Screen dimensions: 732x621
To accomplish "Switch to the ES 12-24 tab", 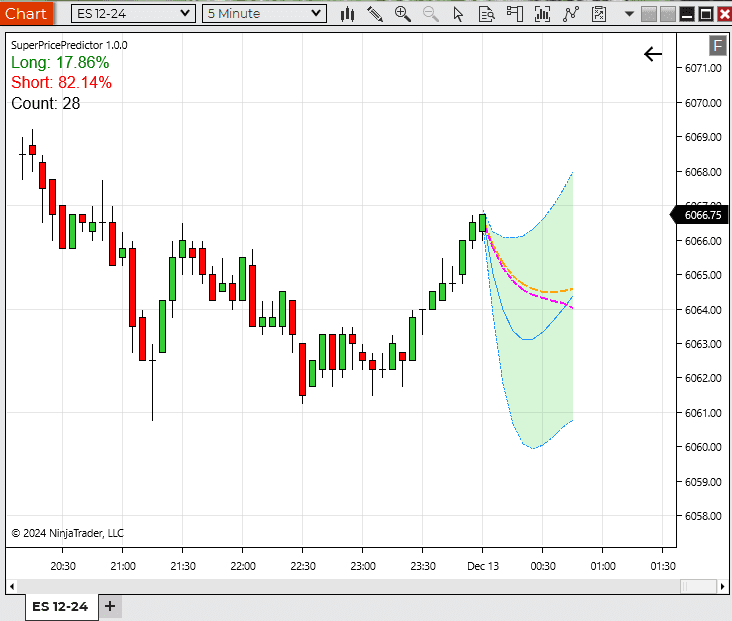I will (x=60, y=606).
